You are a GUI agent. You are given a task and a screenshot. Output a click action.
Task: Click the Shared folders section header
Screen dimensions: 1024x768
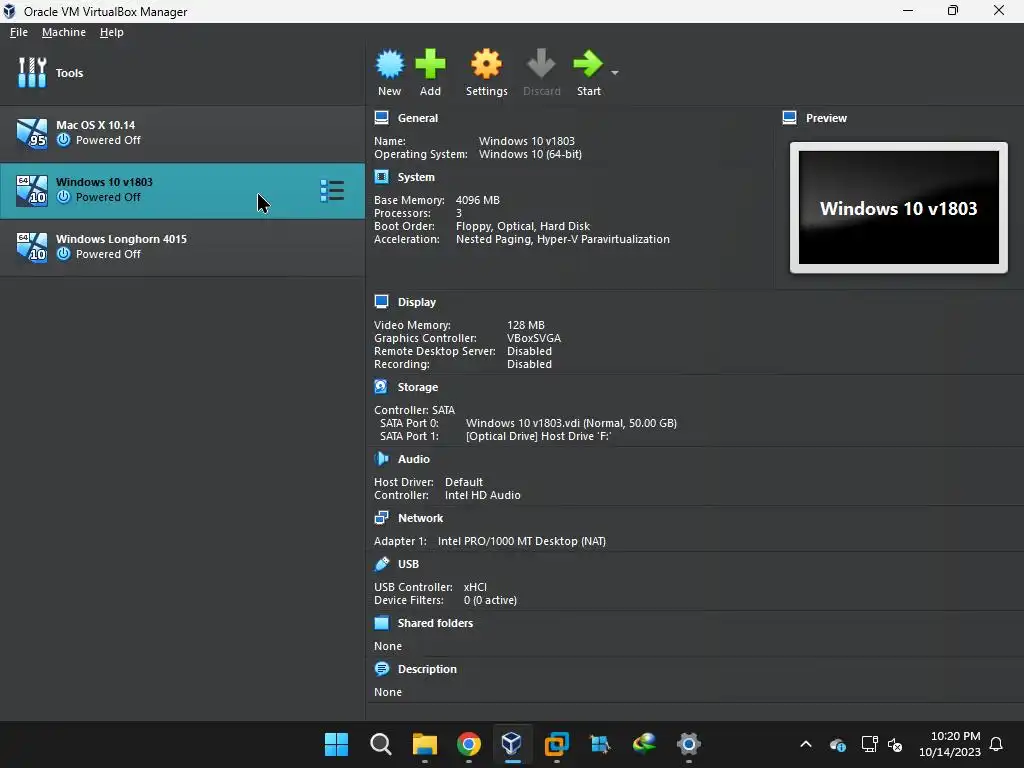(x=436, y=623)
